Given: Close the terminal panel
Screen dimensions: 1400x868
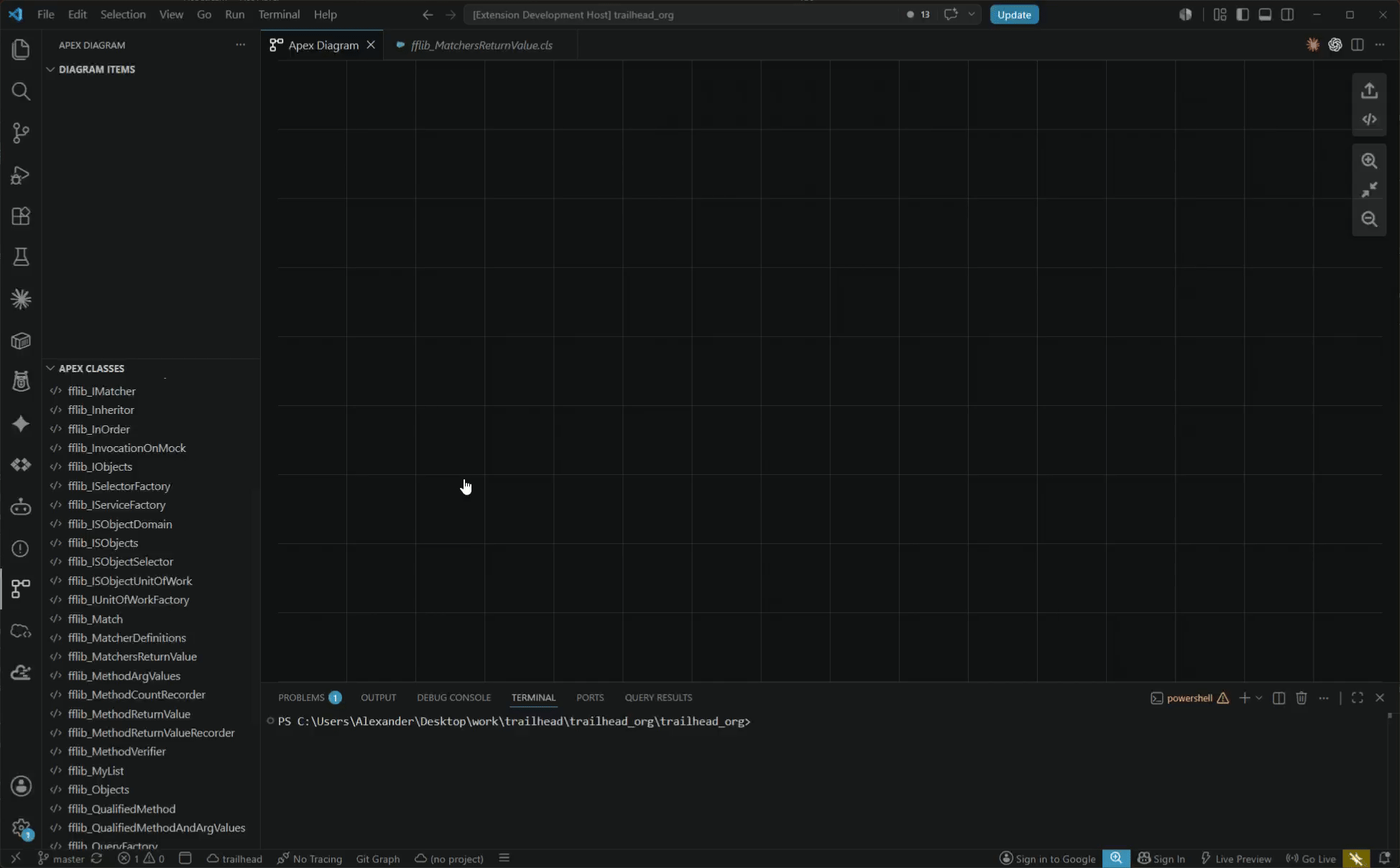Looking at the screenshot, I should (1379, 698).
